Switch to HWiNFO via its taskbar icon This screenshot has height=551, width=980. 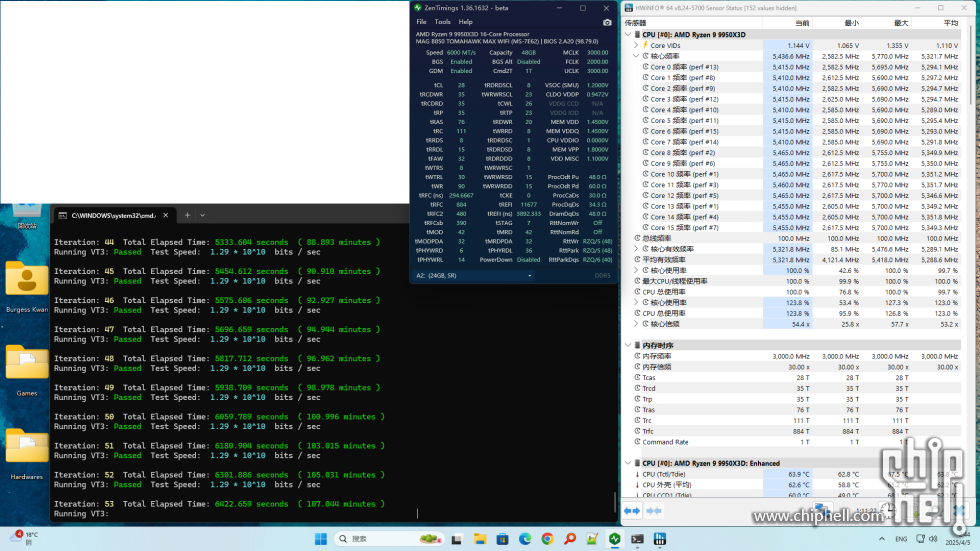660,539
